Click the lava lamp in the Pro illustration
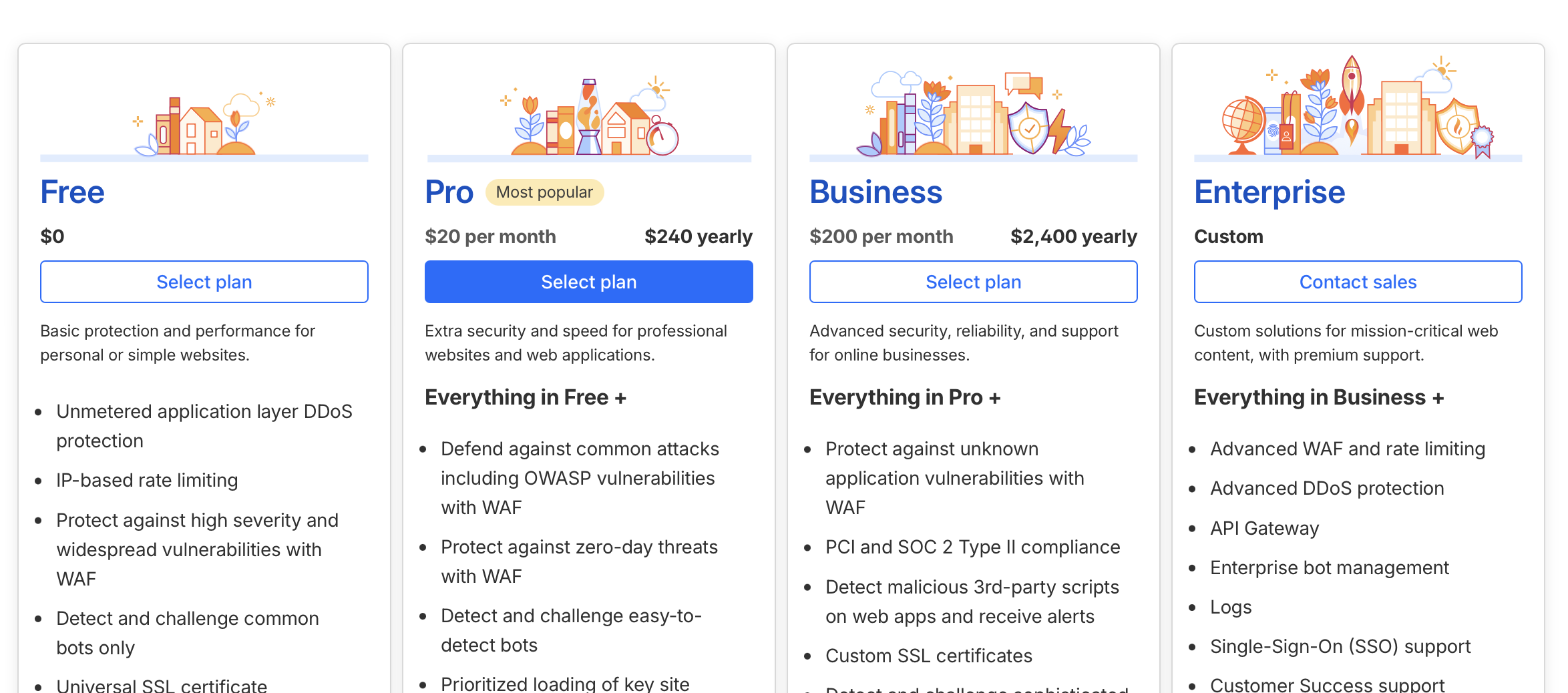The width and height of the screenshot is (1568, 693). [x=589, y=118]
